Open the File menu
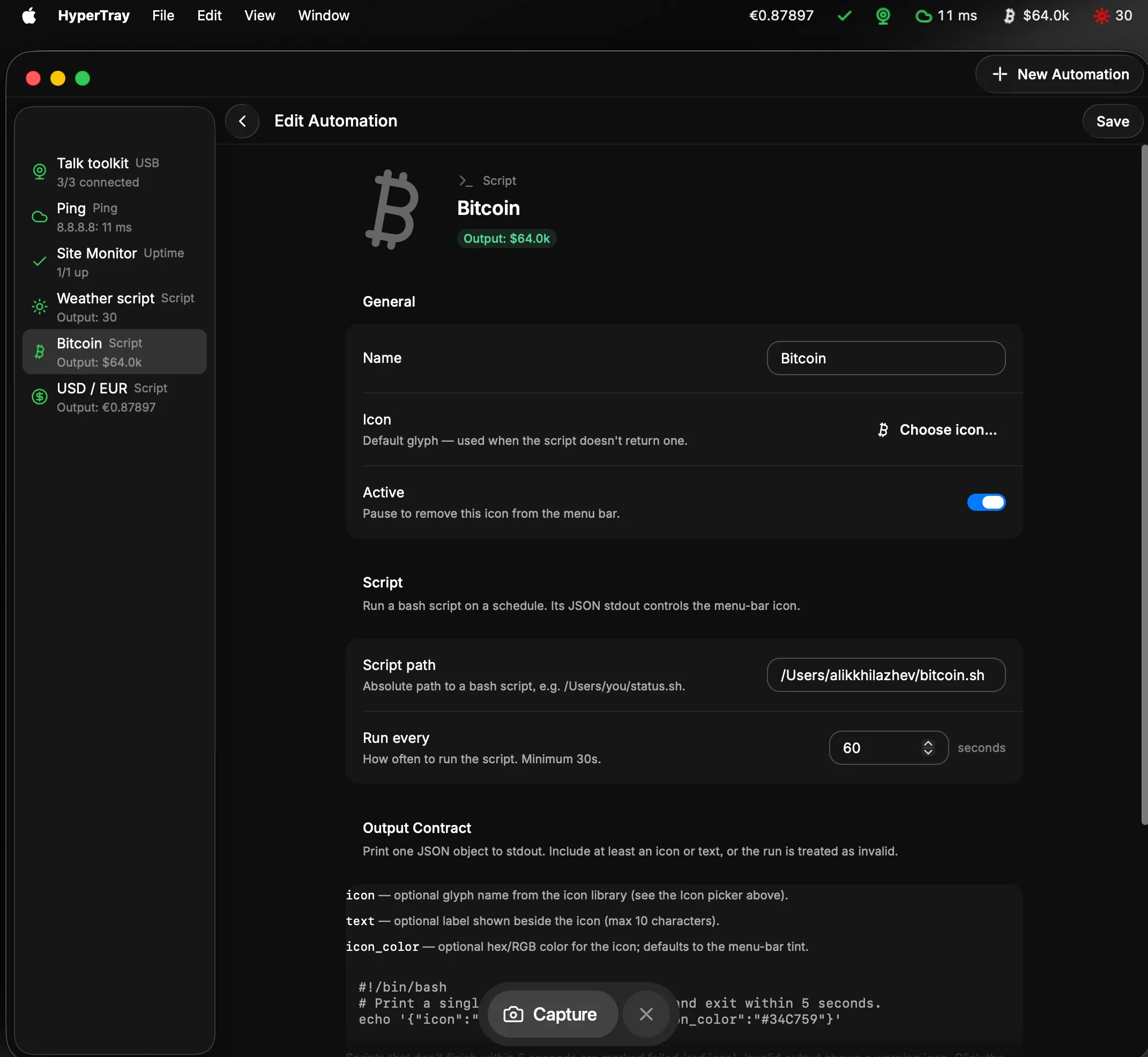1148x1057 pixels. coord(163,16)
